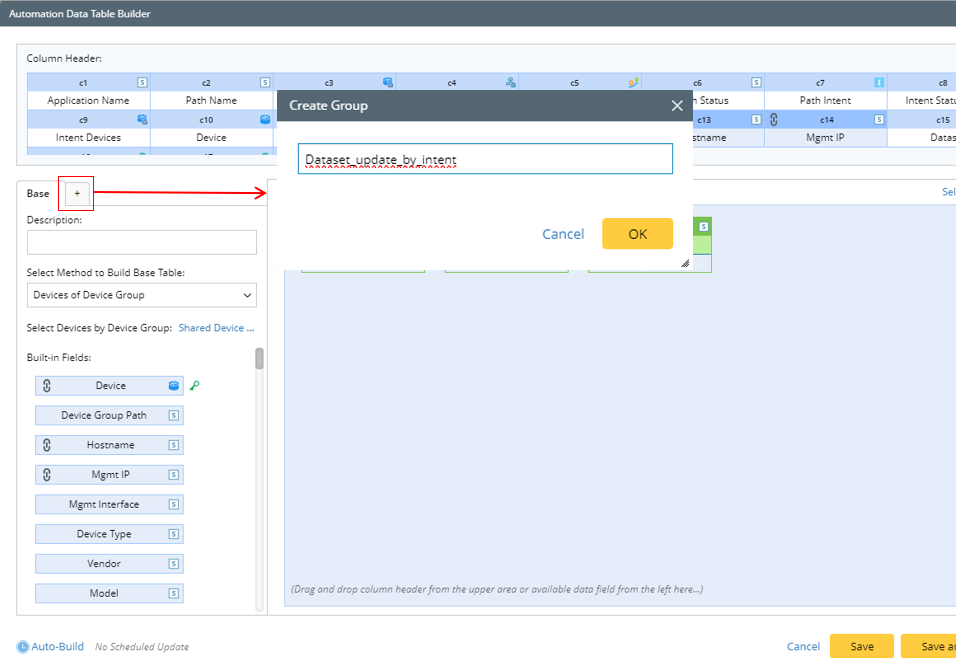
Task: Cancel the Create Group dialog
Action: pos(563,234)
